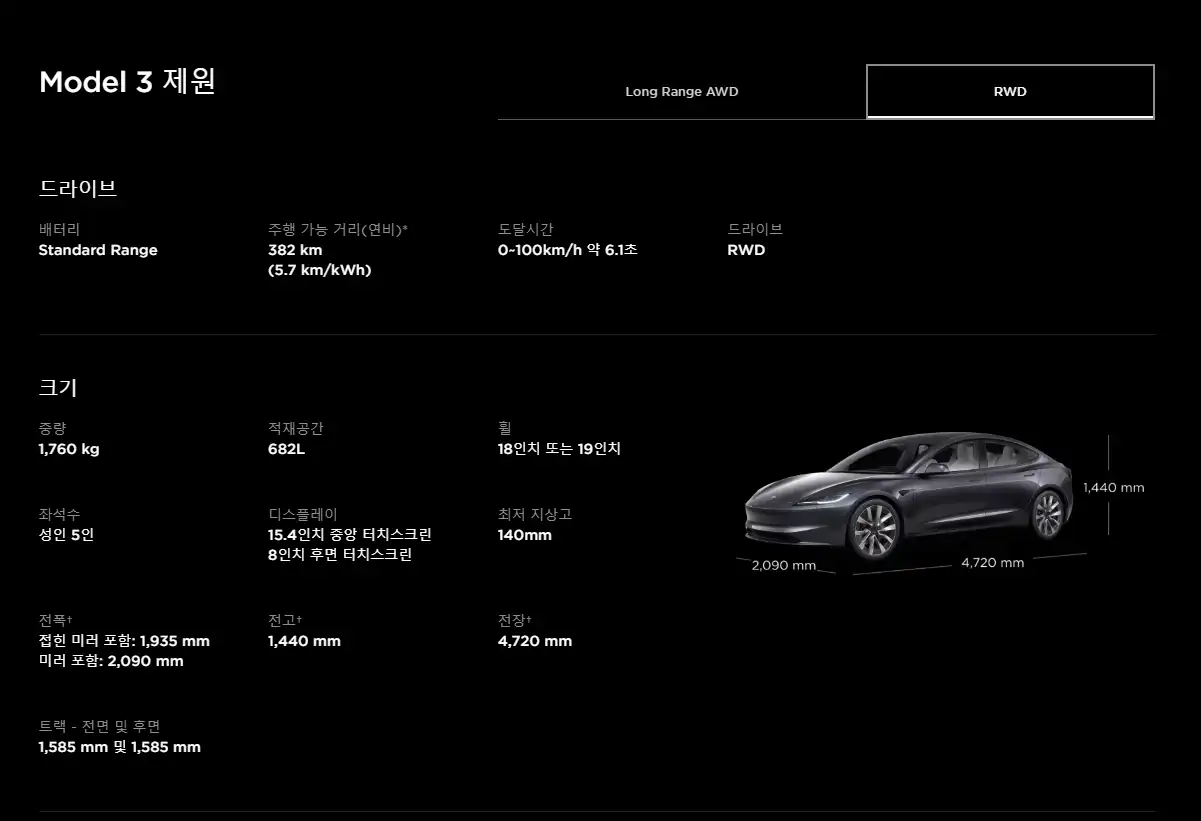Click the '중량' label

pos(53,428)
